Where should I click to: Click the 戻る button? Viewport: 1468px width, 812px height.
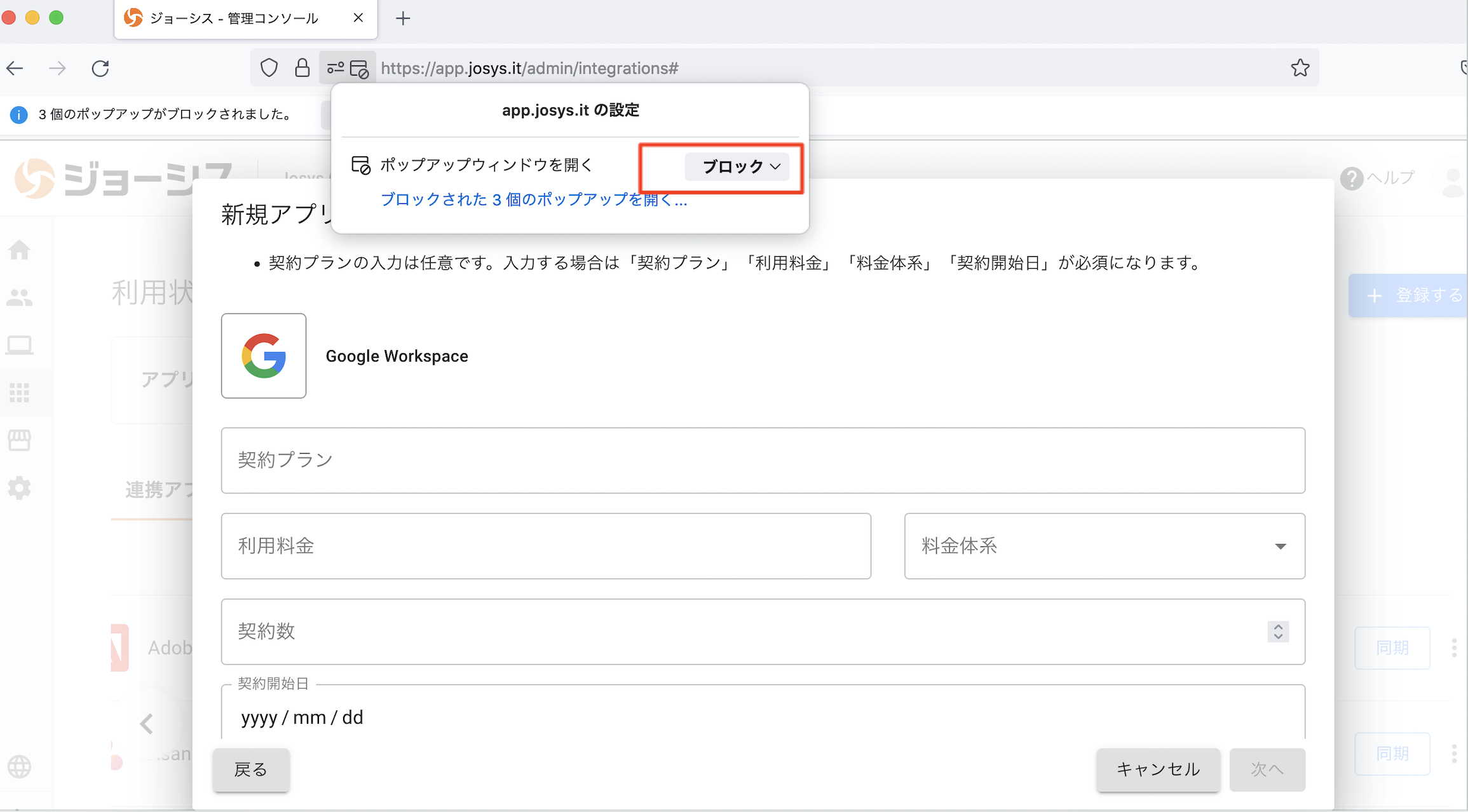251,769
